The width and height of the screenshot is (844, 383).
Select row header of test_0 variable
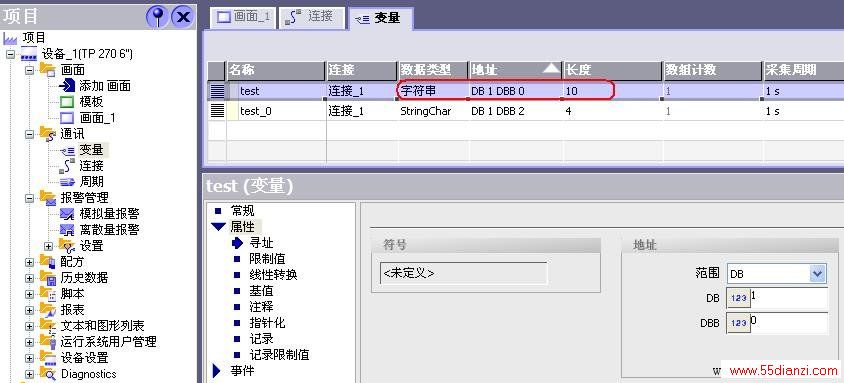coord(217,111)
